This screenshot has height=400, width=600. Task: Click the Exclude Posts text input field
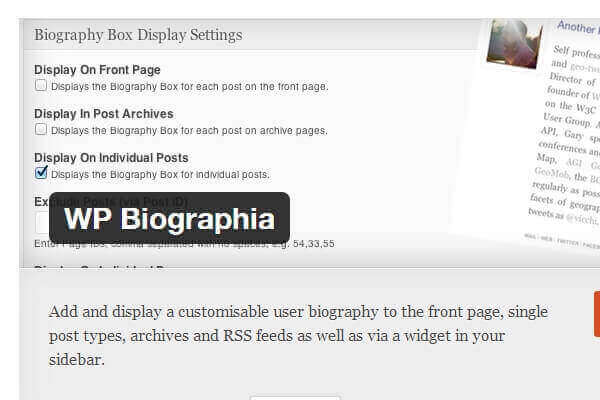42,223
